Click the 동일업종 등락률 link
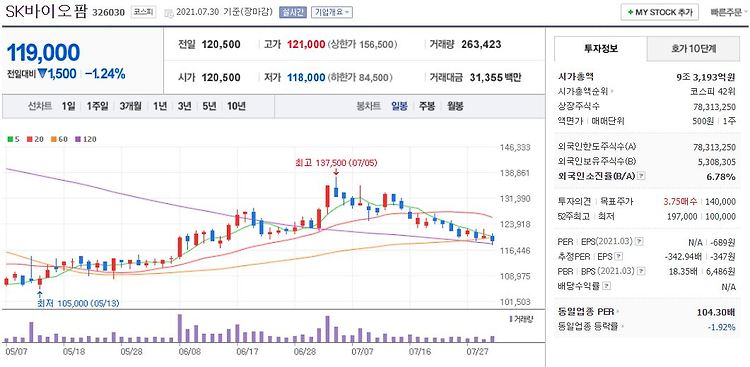750x367 pixels. coord(590,327)
